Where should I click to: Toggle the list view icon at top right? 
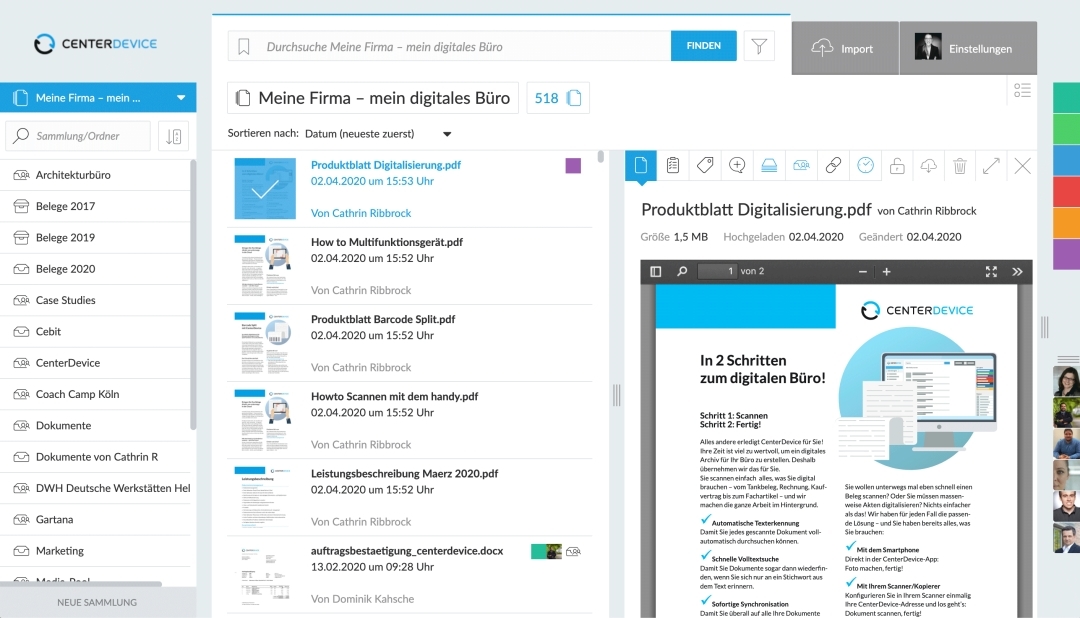pos(1022,90)
